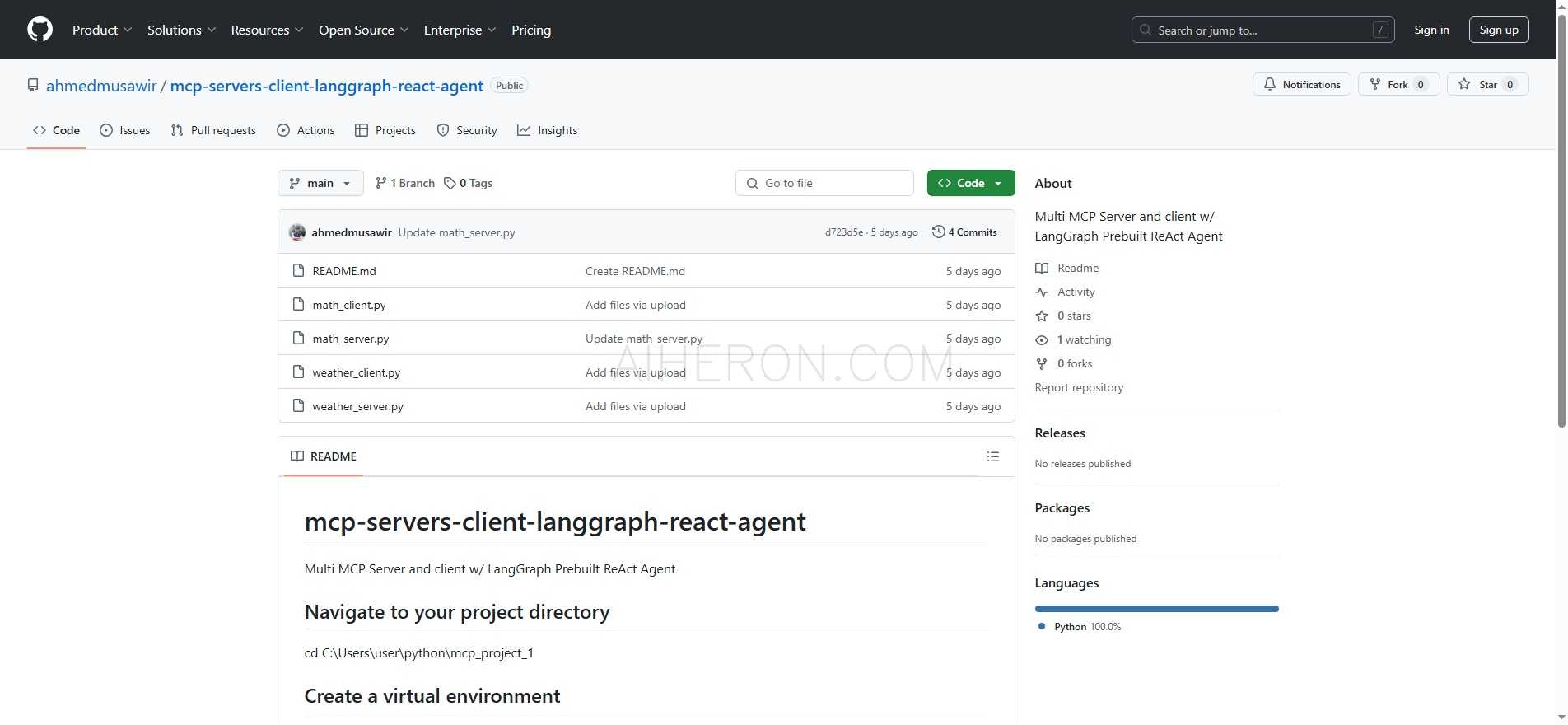This screenshot has height=725, width=1568.
Task: Open the 'Create README.md' commit message
Action: point(635,271)
